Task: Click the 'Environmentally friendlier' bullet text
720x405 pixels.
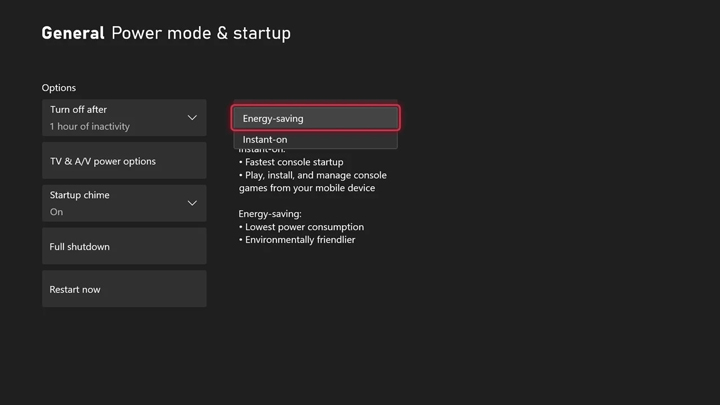Action: click(x=300, y=240)
